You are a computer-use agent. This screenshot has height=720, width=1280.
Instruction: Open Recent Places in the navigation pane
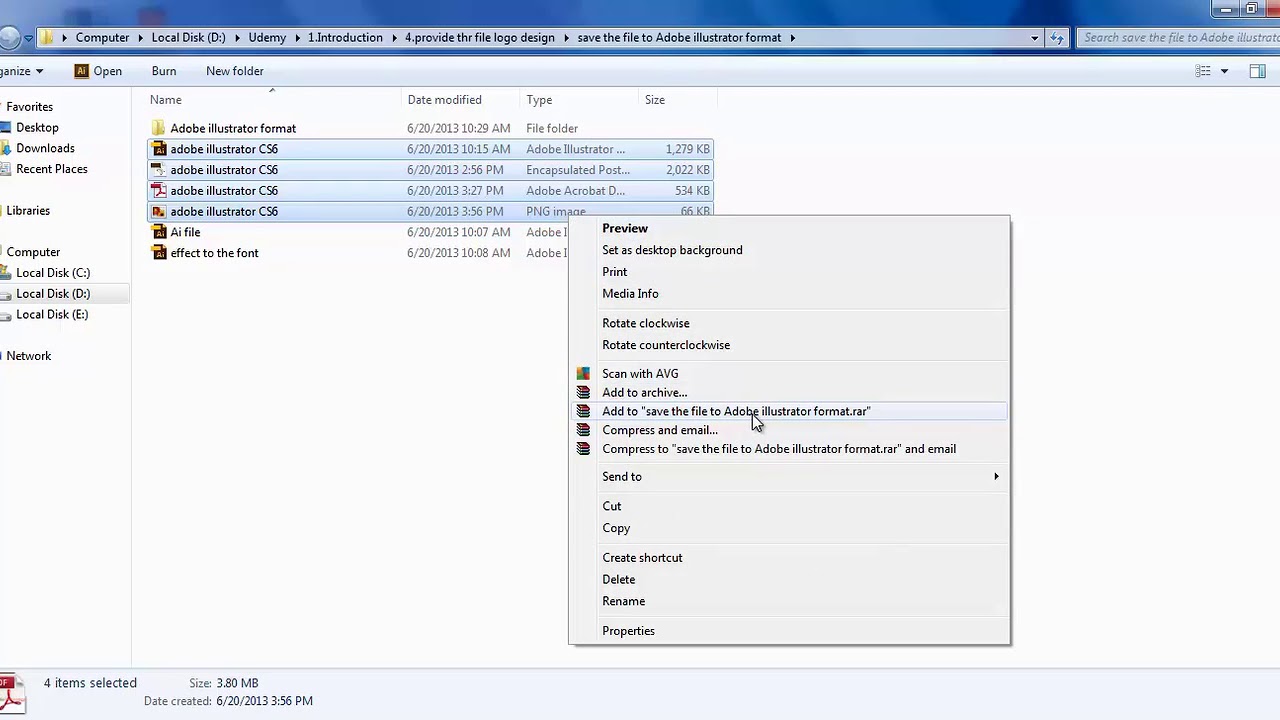(x=51, y=169)
